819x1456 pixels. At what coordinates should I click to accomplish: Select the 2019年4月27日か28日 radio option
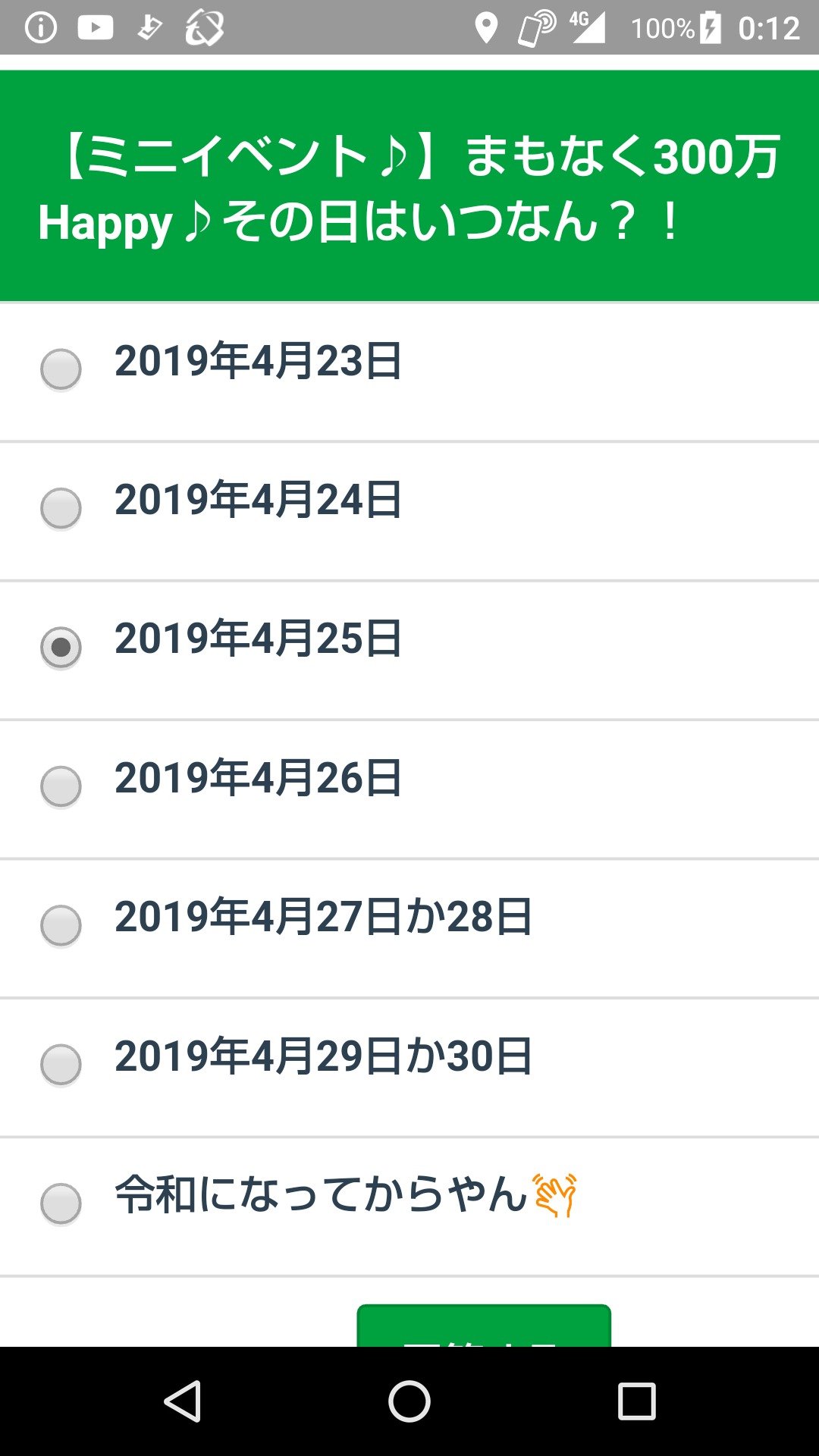pyautogui.click(x=61, y=925)
